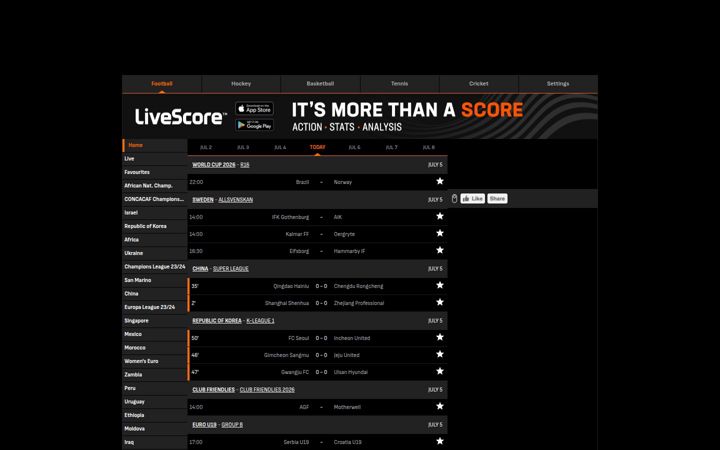Screen dimensions: 720x450
Task: Select the TODAY date tab
Action: coord(317,147)
